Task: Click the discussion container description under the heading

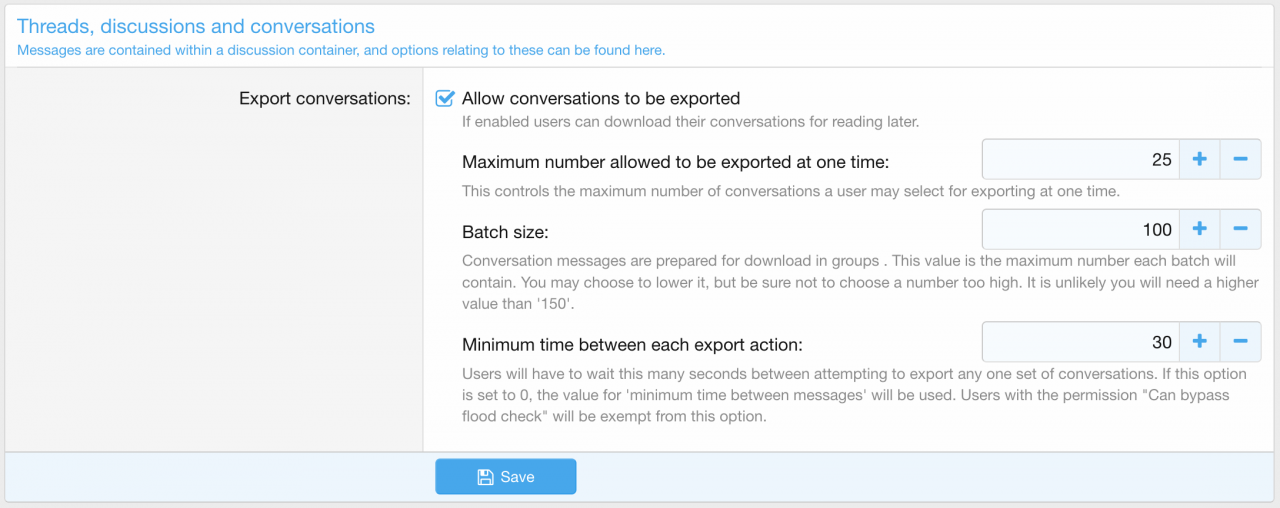Action: (x=340, y=50)
